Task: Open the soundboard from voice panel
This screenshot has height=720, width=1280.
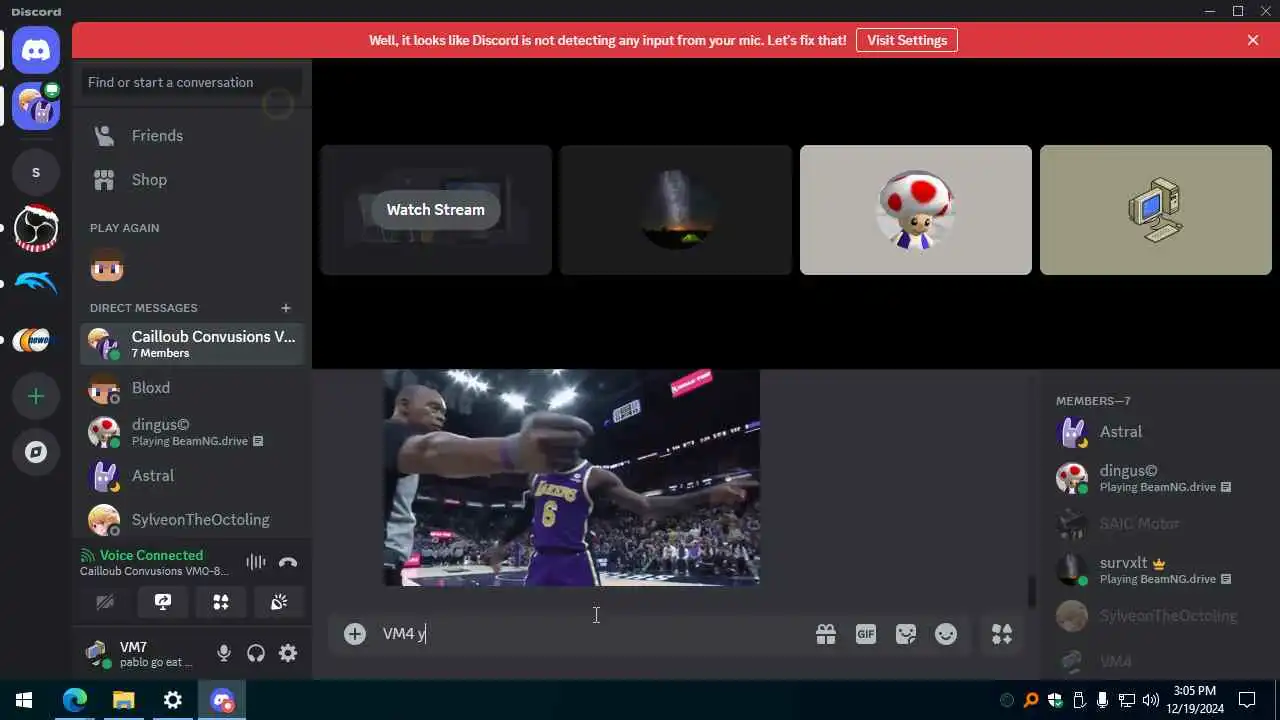Action: pyautogui.click(x=279, y=602)
